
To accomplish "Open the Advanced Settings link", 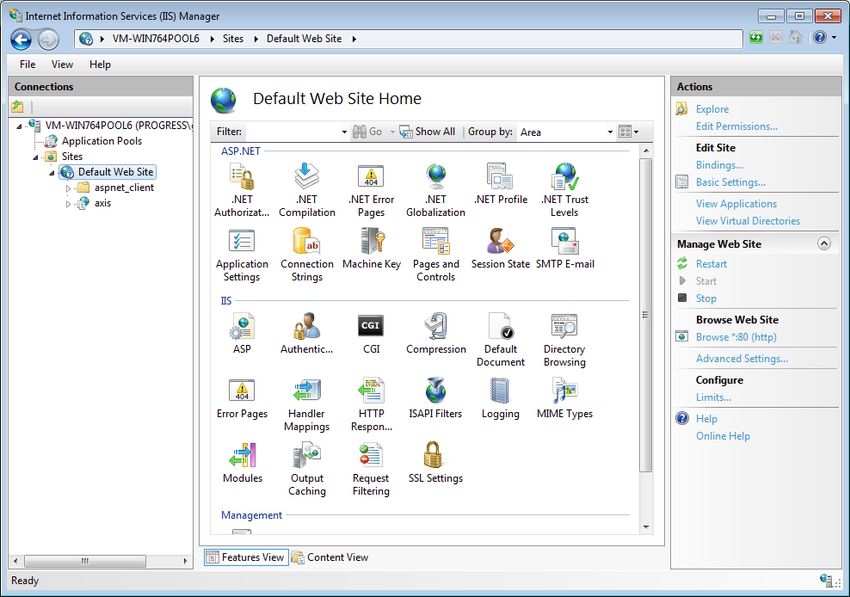I will coord(742,359).
